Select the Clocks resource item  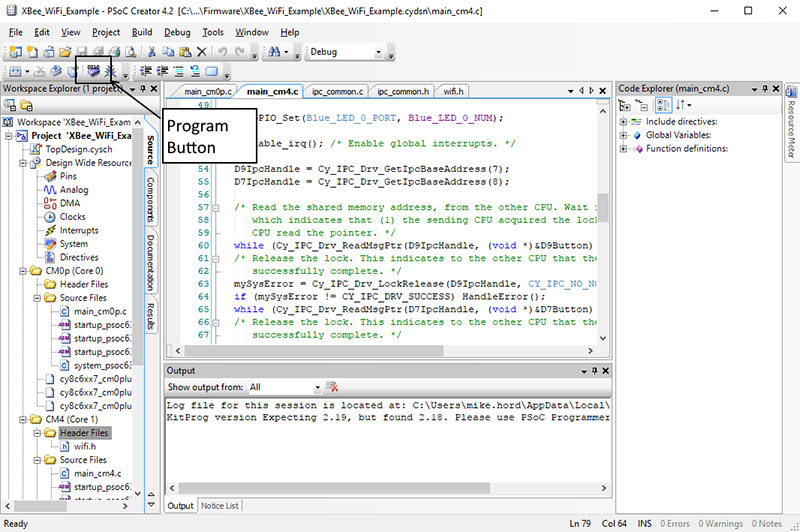tap(72, 217)
